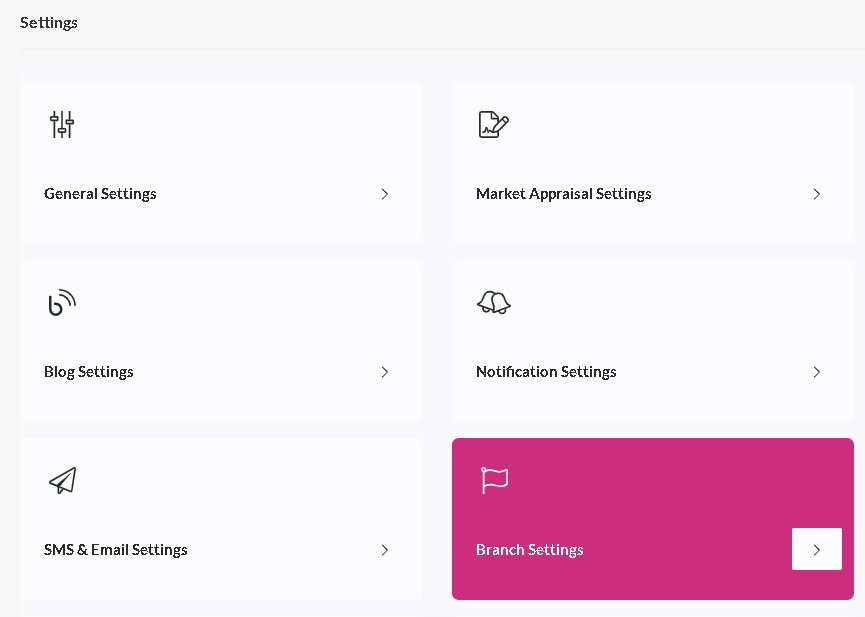This screenshot has height=617, width=865.
Task: Click the Settings page heading
Action: [49, 23]
